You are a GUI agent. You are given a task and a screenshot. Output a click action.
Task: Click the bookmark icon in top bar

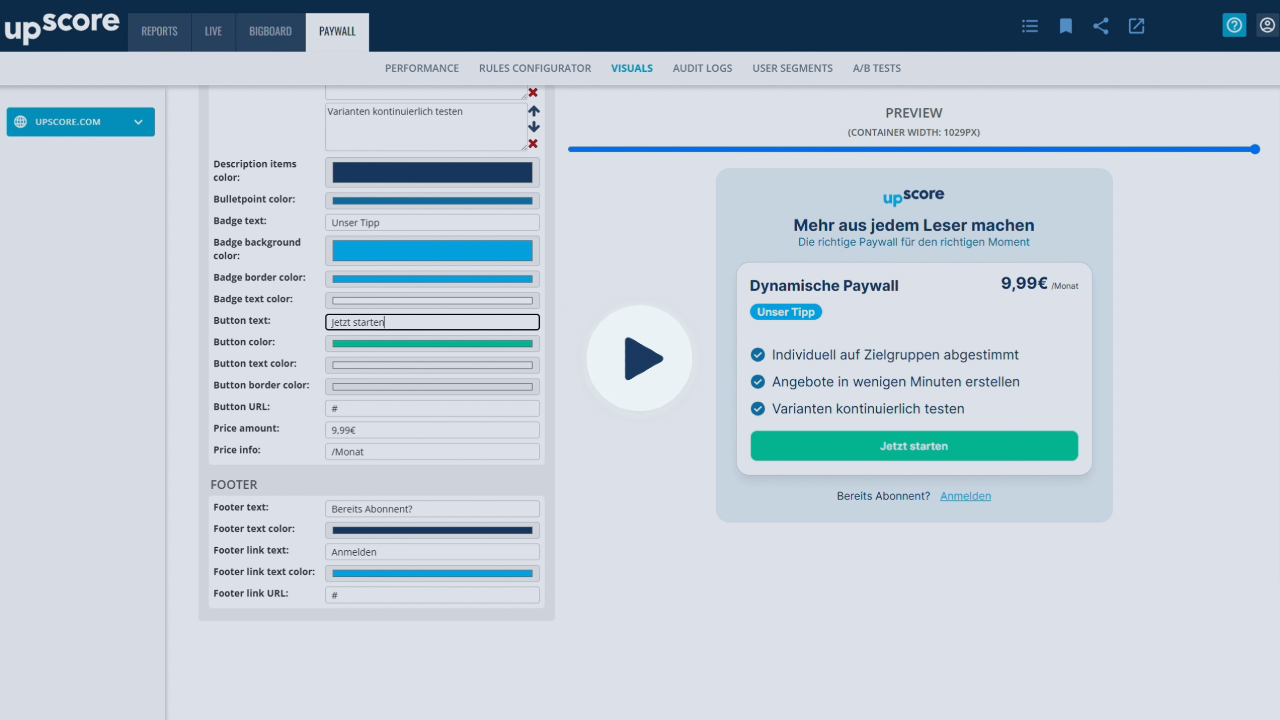[1066, 26]
